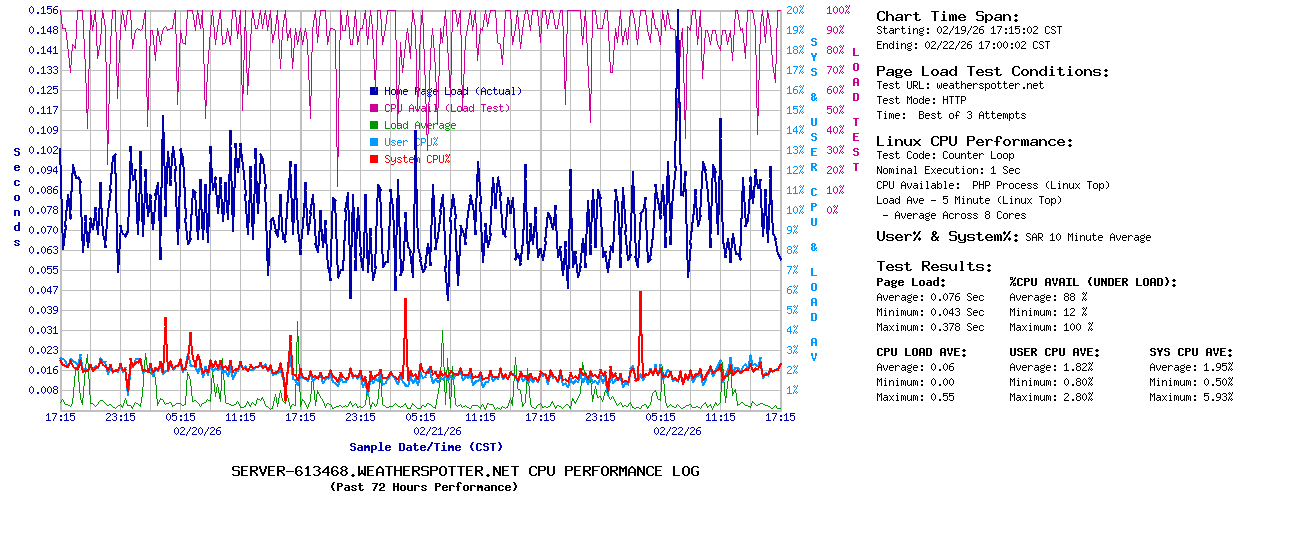The height and width of the screenshot is (550, 1300).
Task: Click the blue Home Page Load legend swatch
Action: point(374,91)
